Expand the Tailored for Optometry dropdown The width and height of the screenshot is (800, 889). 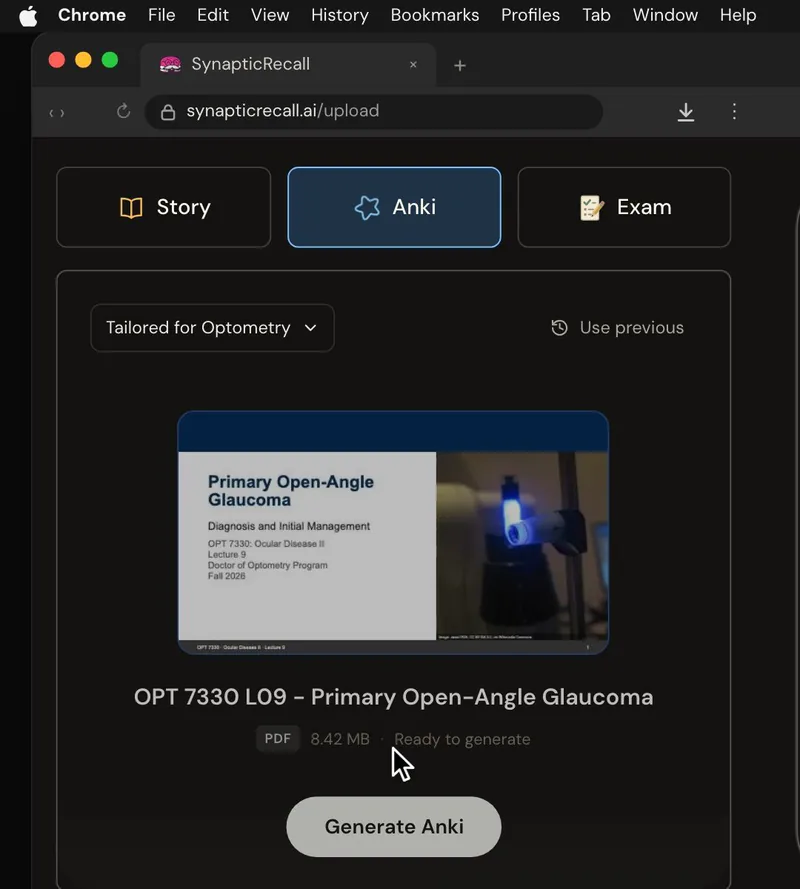212,328
